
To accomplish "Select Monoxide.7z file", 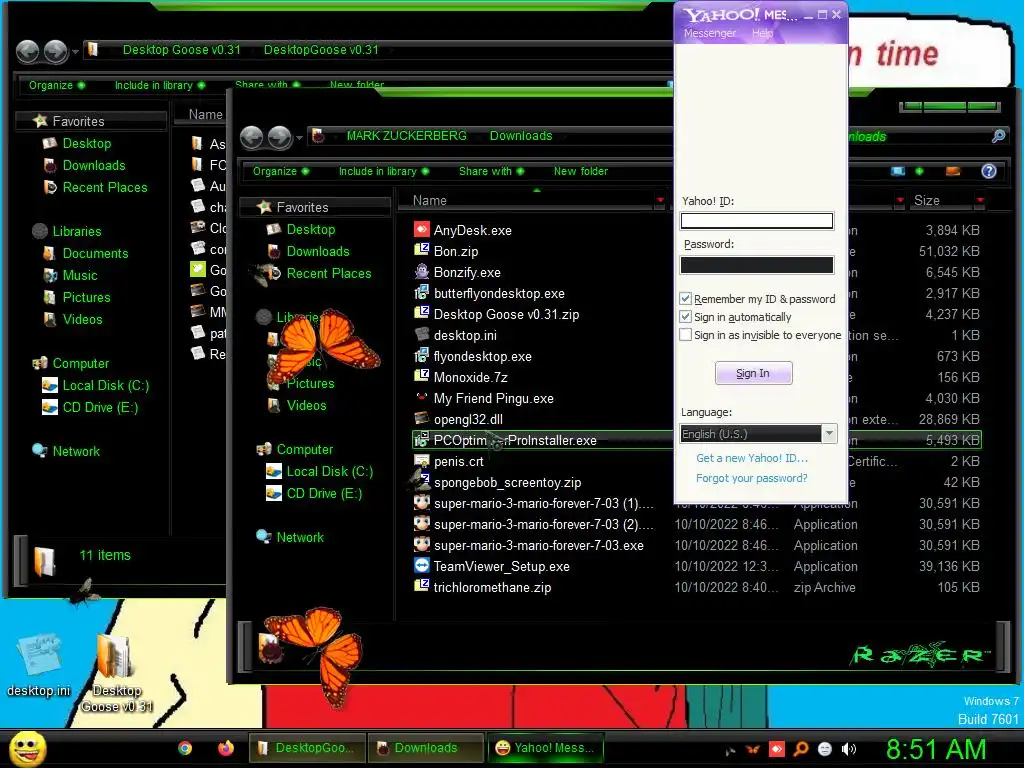I will [x=470, y=377].
